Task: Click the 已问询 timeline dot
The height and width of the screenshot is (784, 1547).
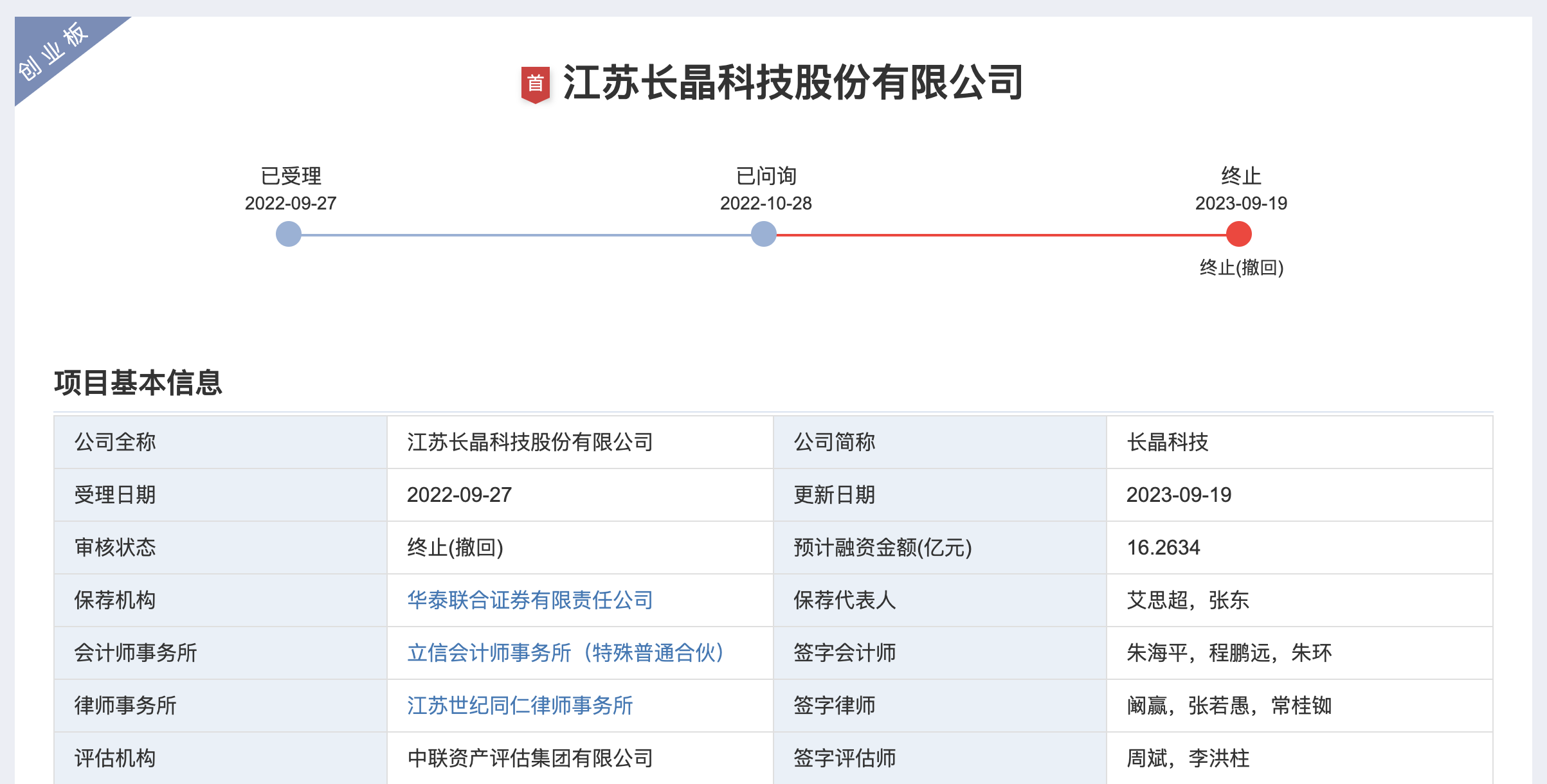Action: [763, 234]
